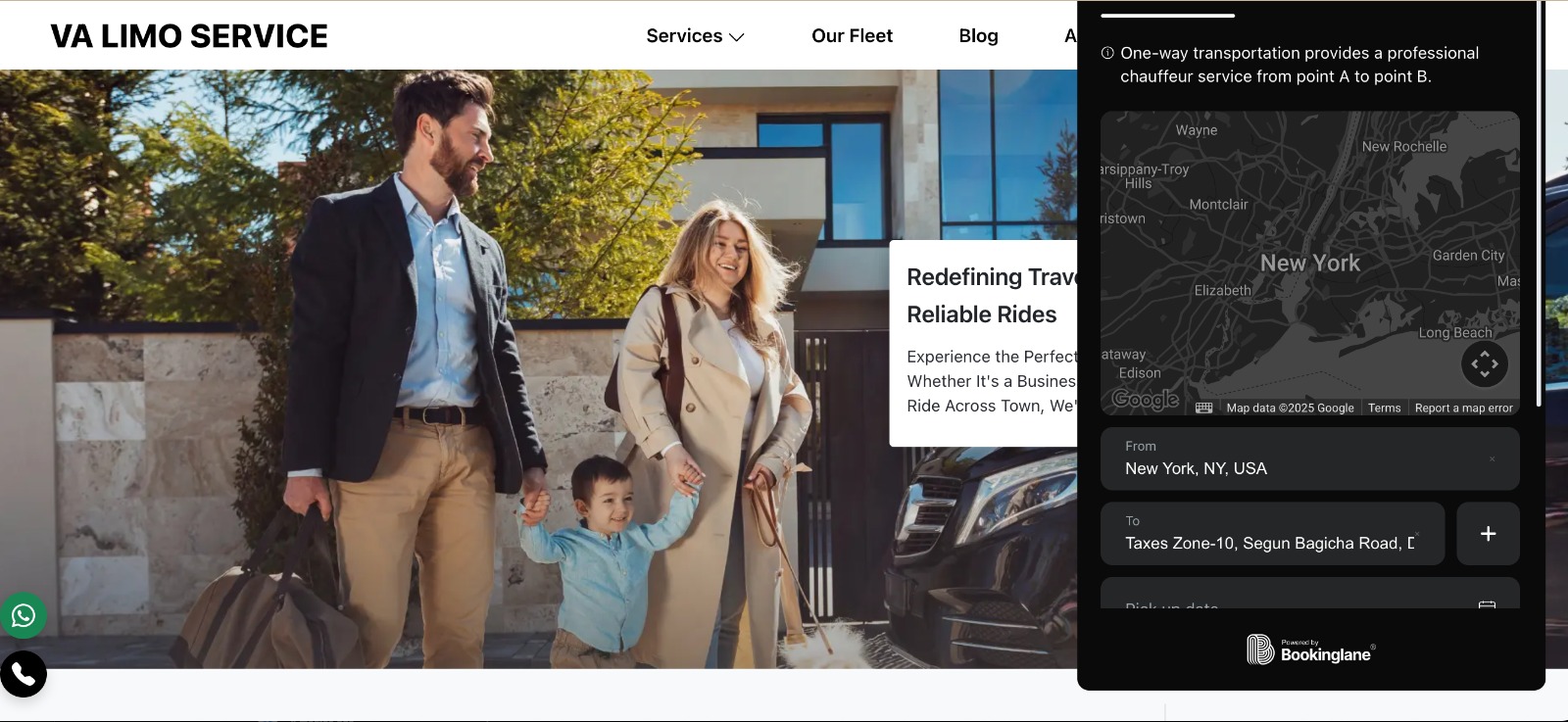Expand the Services dropdown menu
1568x722 pixels.
coord(695,36)
